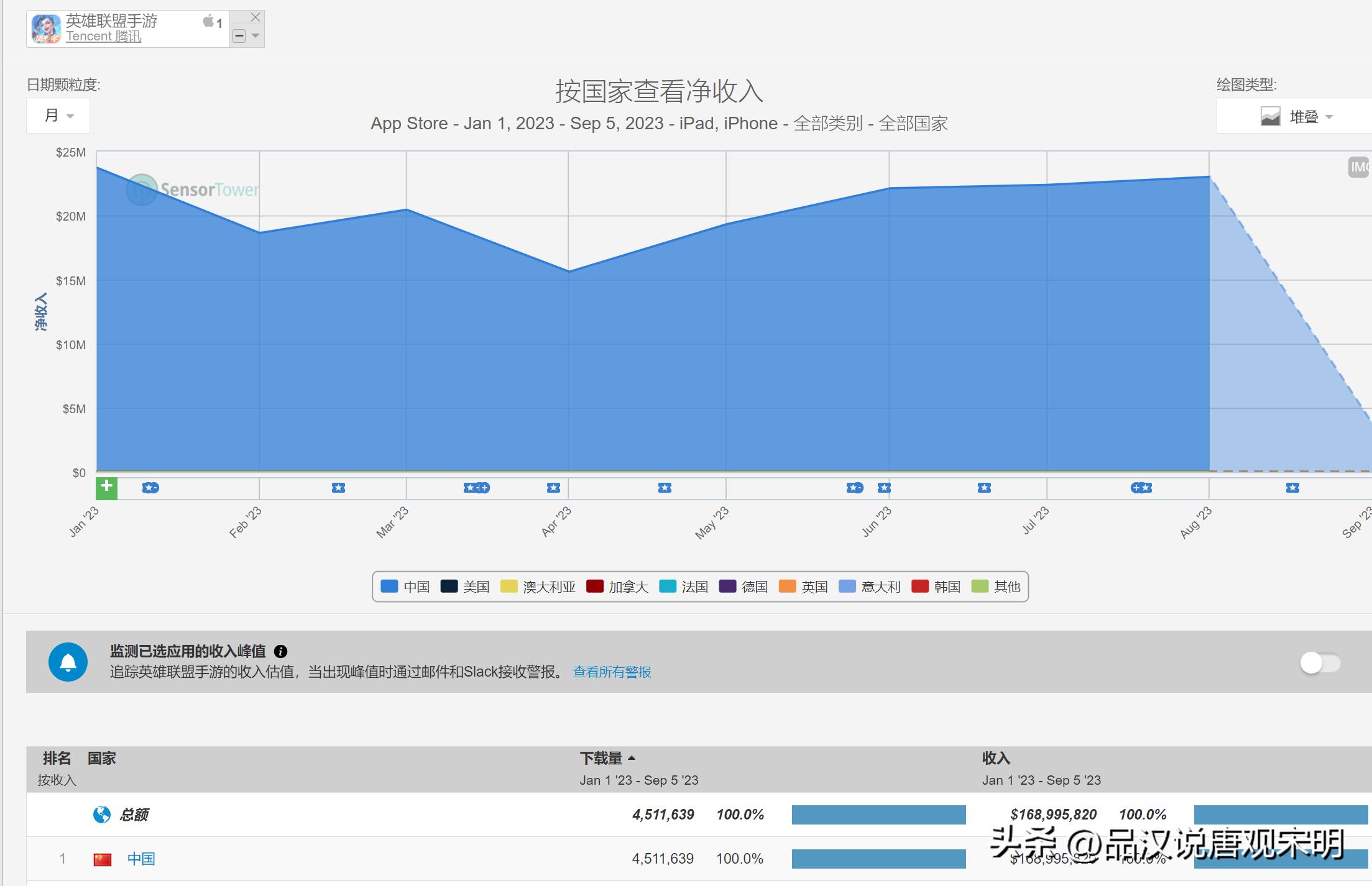Open the 查看所有警报 link
This screenshot has width=1372, height=886.
(x=612, y=672)
